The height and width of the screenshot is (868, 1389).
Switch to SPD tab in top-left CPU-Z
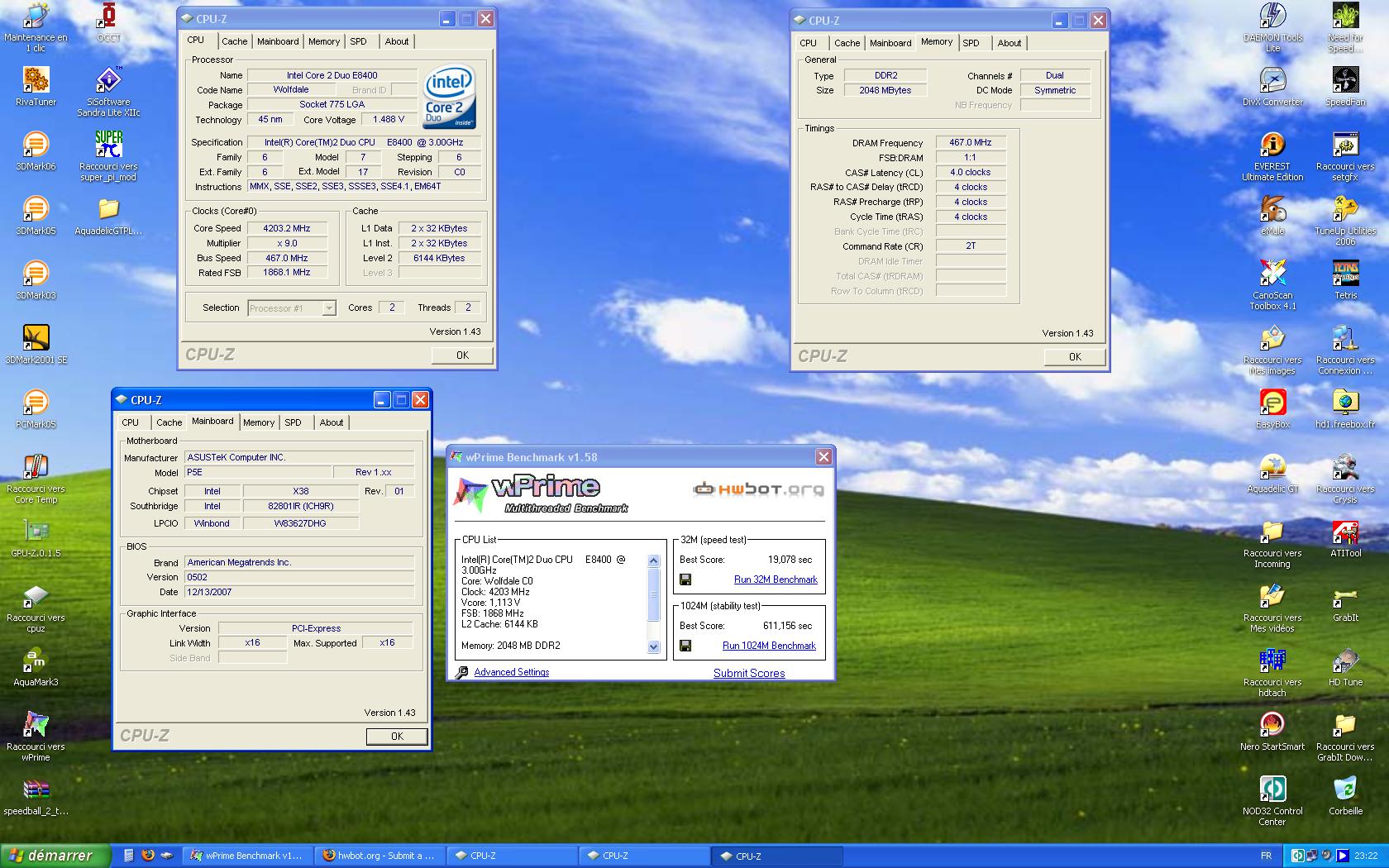358,41
